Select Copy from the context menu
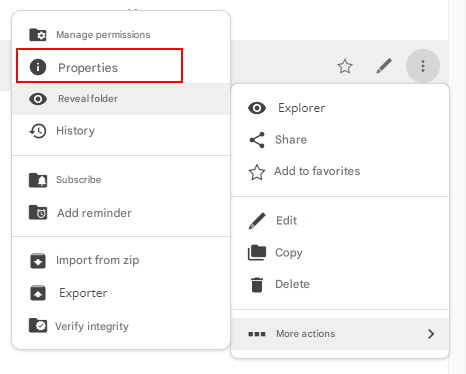This screenshot has width=466, height=374. 340,253
